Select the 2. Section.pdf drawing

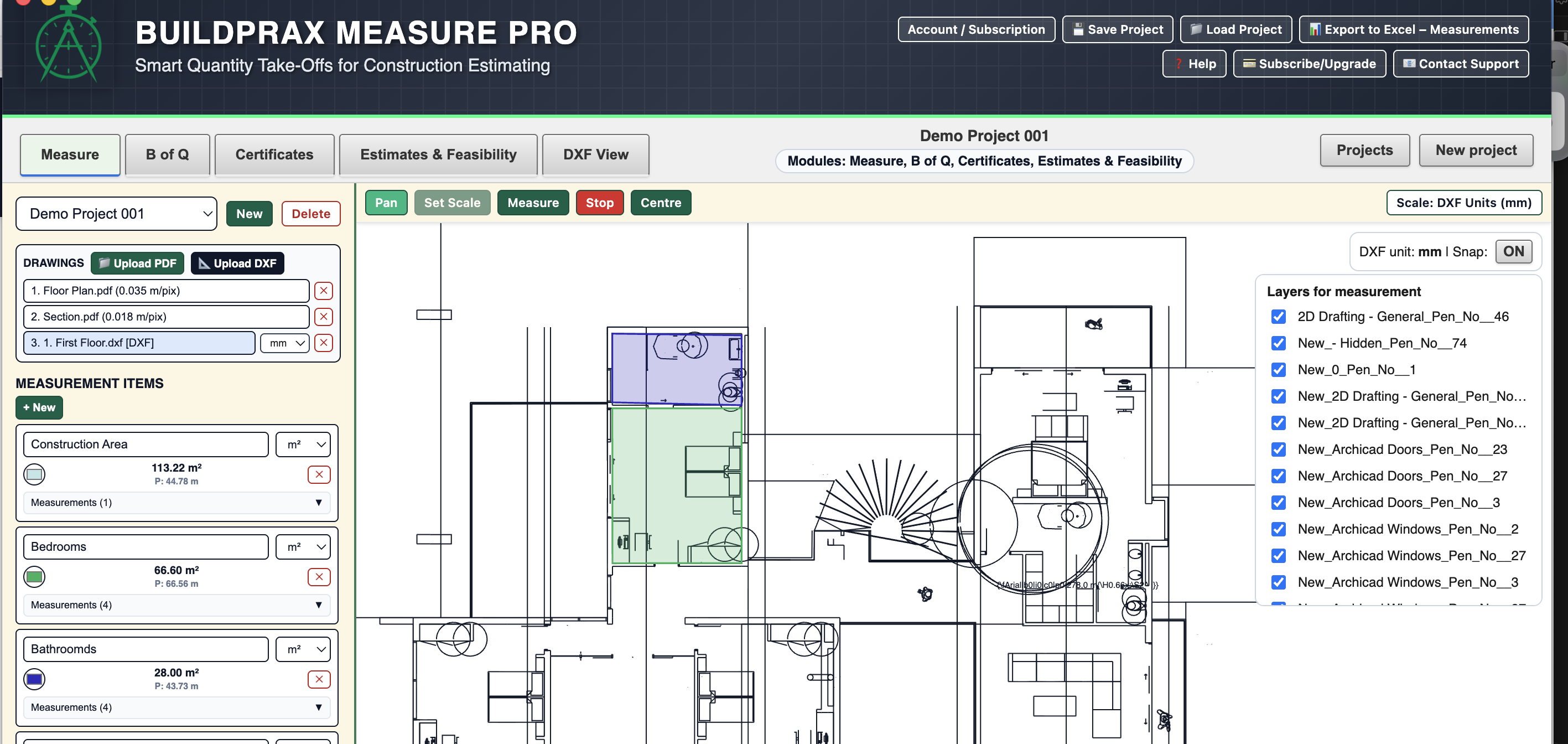point(166,317)
